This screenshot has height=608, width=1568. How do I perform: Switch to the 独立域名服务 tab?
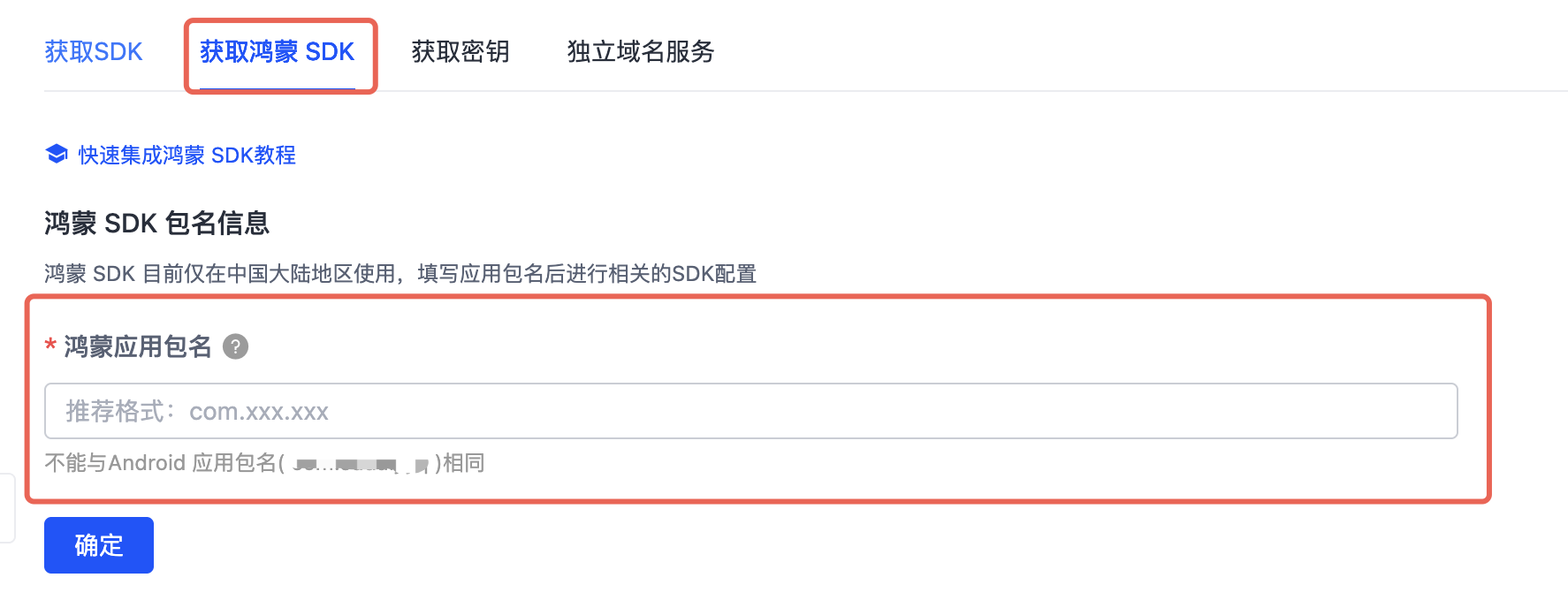point(640,51)
